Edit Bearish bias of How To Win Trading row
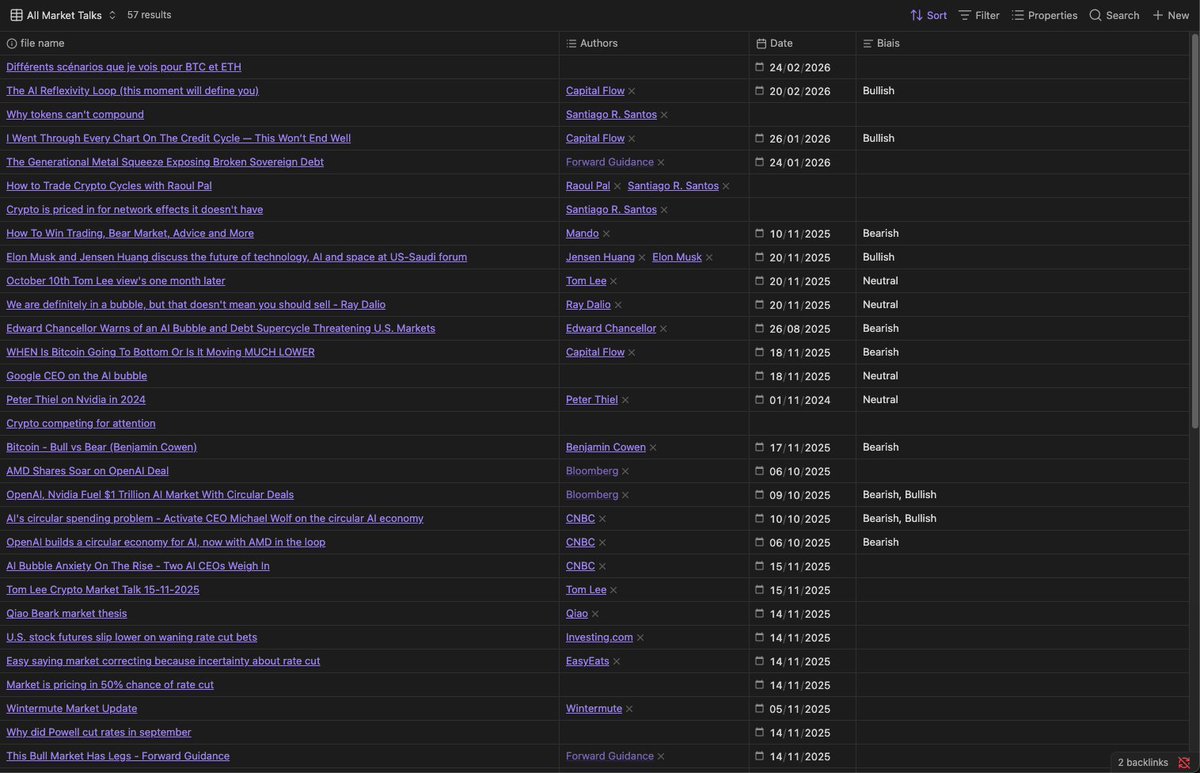1200x773 pixels. 881,234
